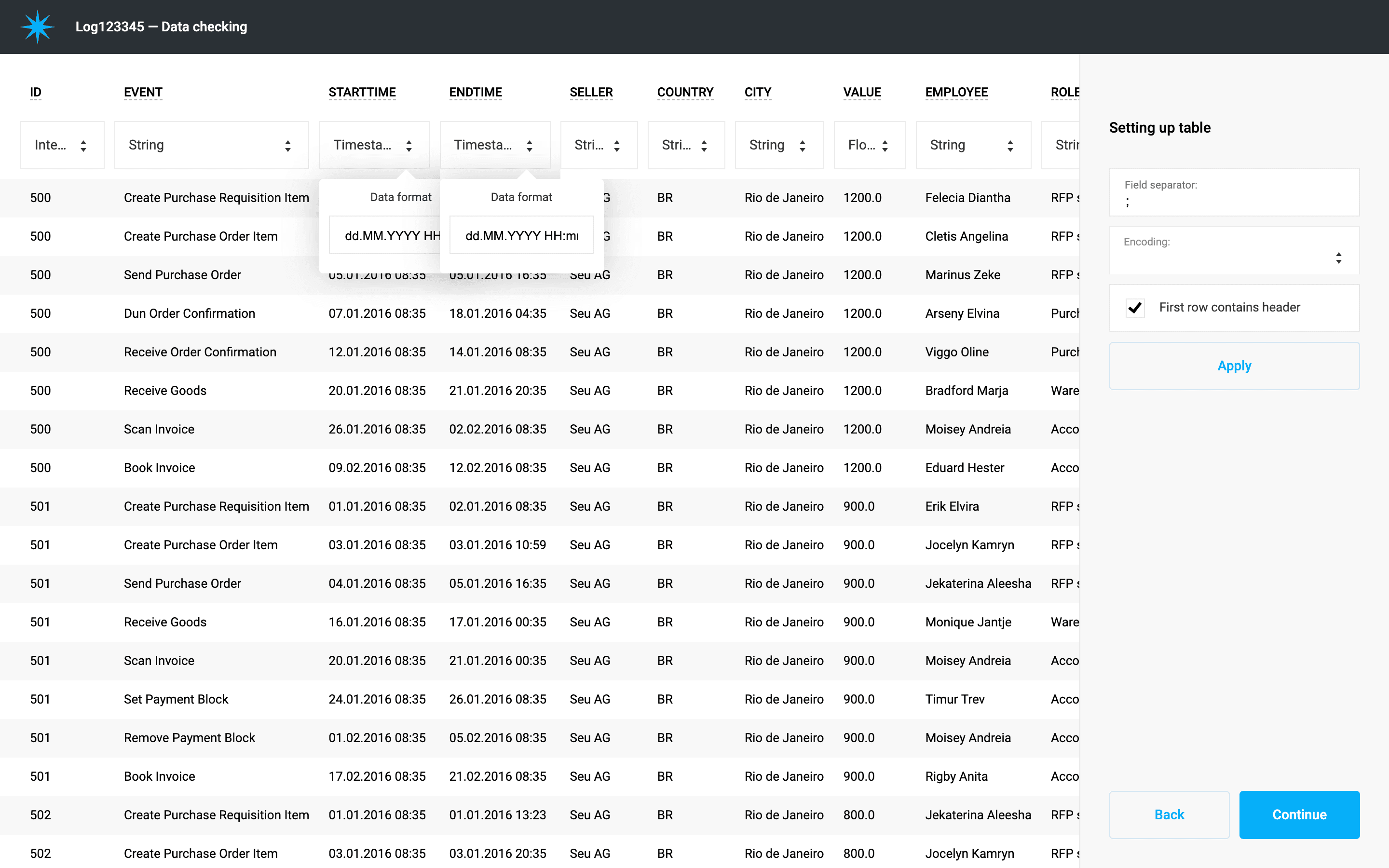1389x868 pixels.
Task: Edit the ENDTIME data format field
Action: (x=521, y=235)
